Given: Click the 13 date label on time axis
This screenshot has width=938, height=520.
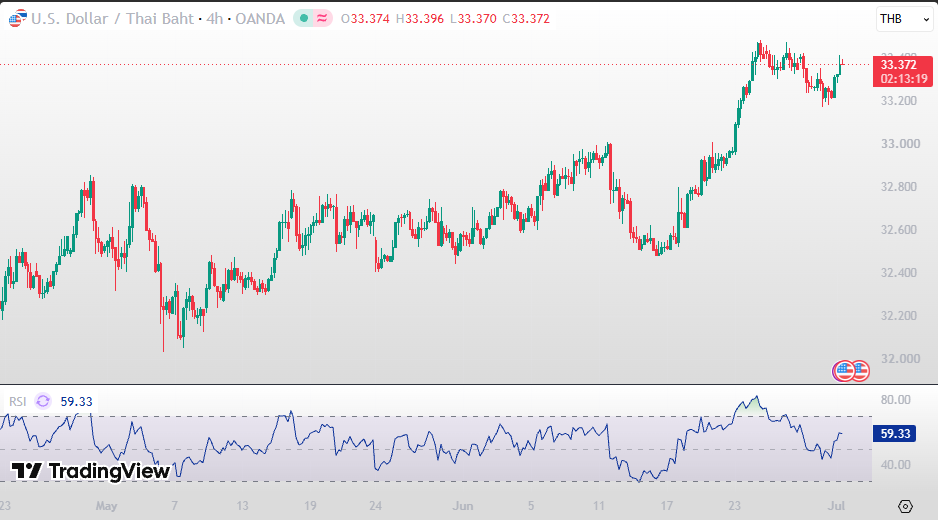Looking at the screenshot, I should tap(242, 506).
